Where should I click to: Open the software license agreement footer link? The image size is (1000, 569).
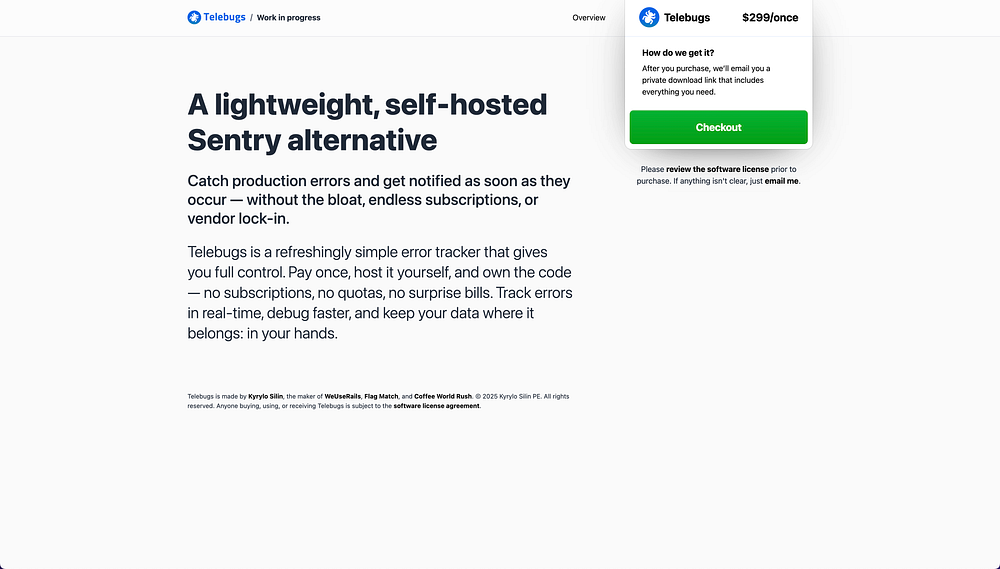click(436, 406)
